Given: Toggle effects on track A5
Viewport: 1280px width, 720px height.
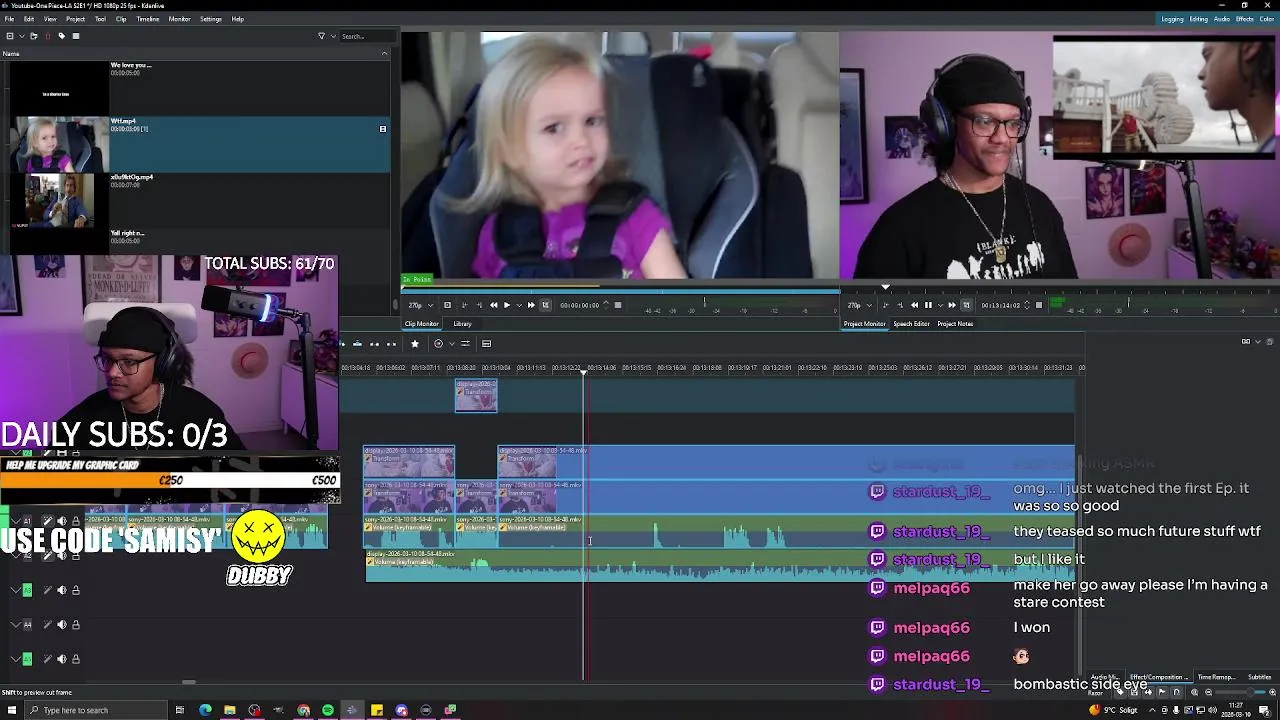Looking at the screenshot, I should coord(47,659).
